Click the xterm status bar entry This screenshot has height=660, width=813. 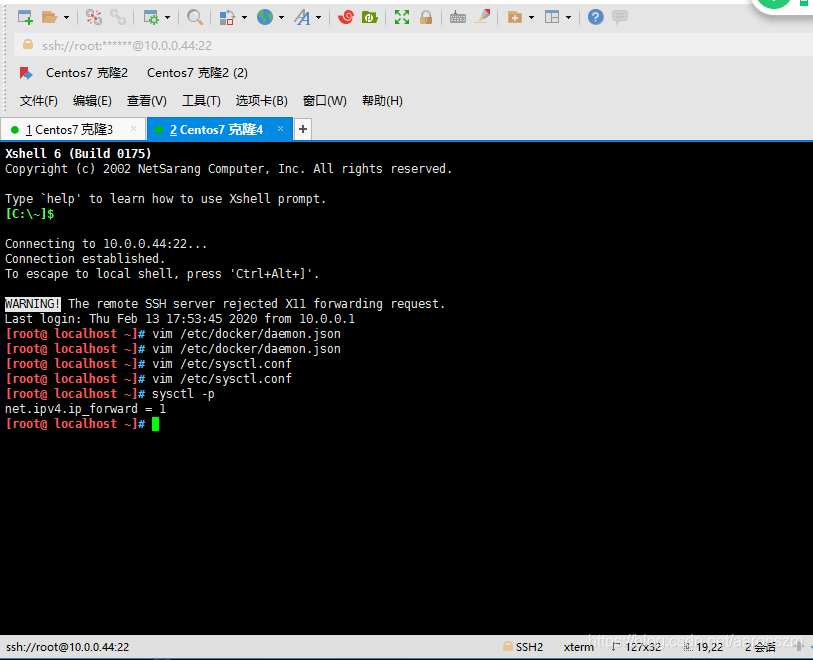(579, 647)
